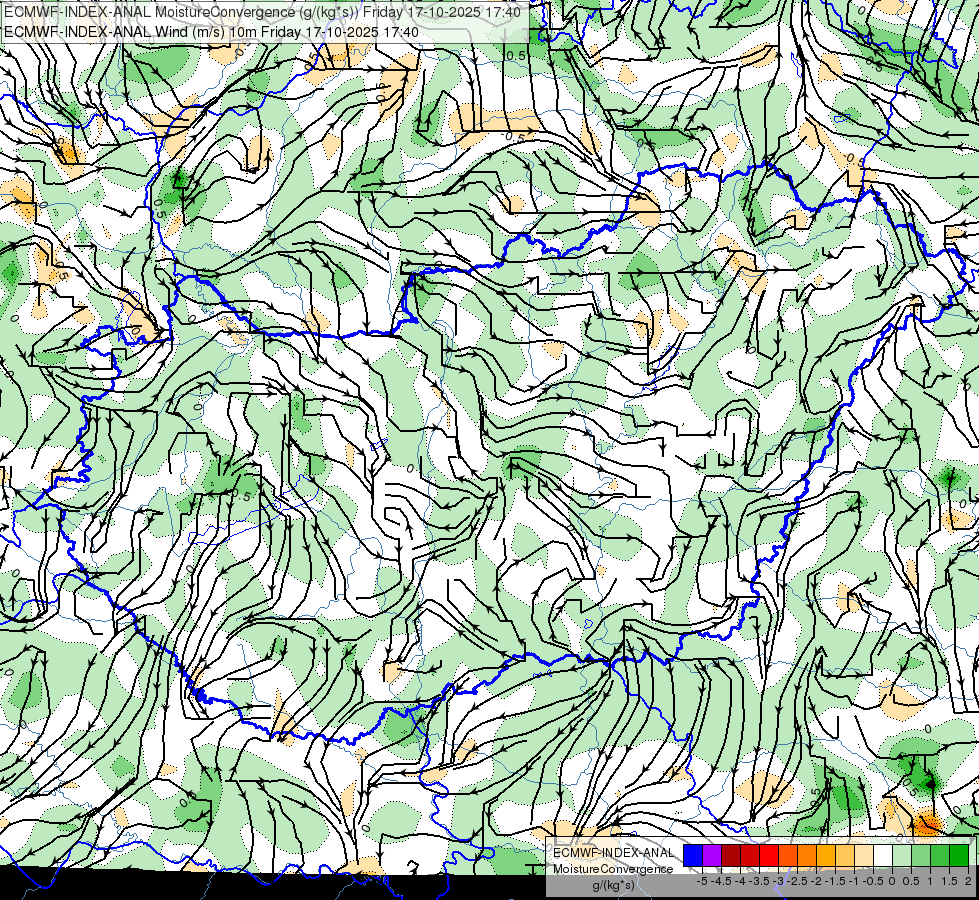Select the medium green swatch between 1 and 1.5

tap(940, 856)
